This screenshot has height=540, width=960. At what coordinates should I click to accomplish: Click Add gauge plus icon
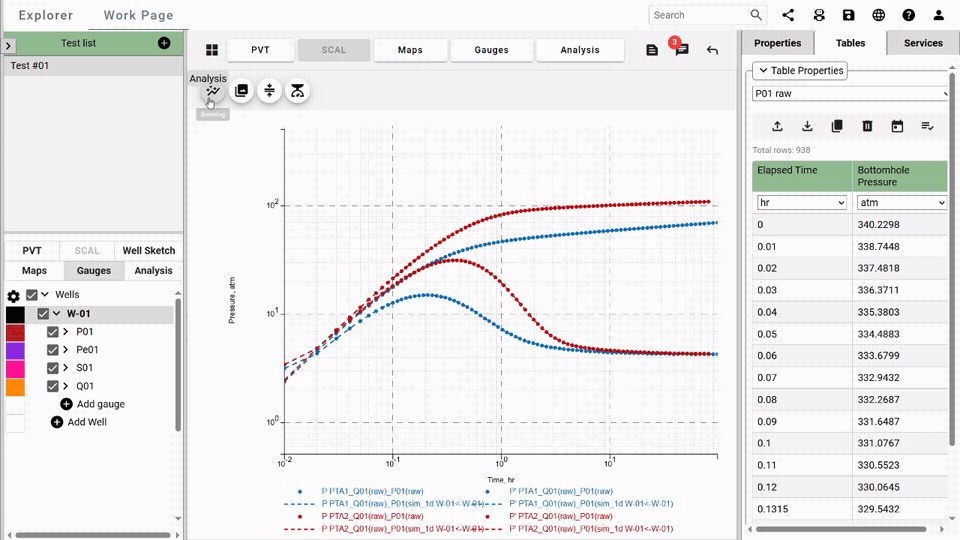pos(66,404)
